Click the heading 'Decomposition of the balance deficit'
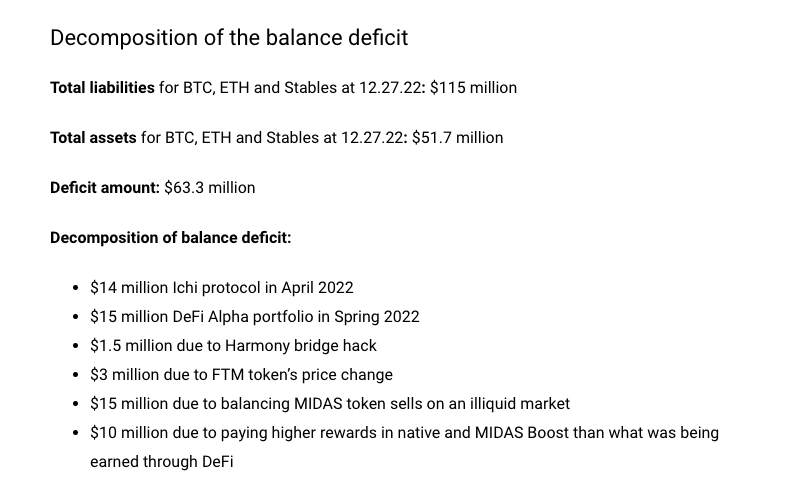 [x=229, y=38]
